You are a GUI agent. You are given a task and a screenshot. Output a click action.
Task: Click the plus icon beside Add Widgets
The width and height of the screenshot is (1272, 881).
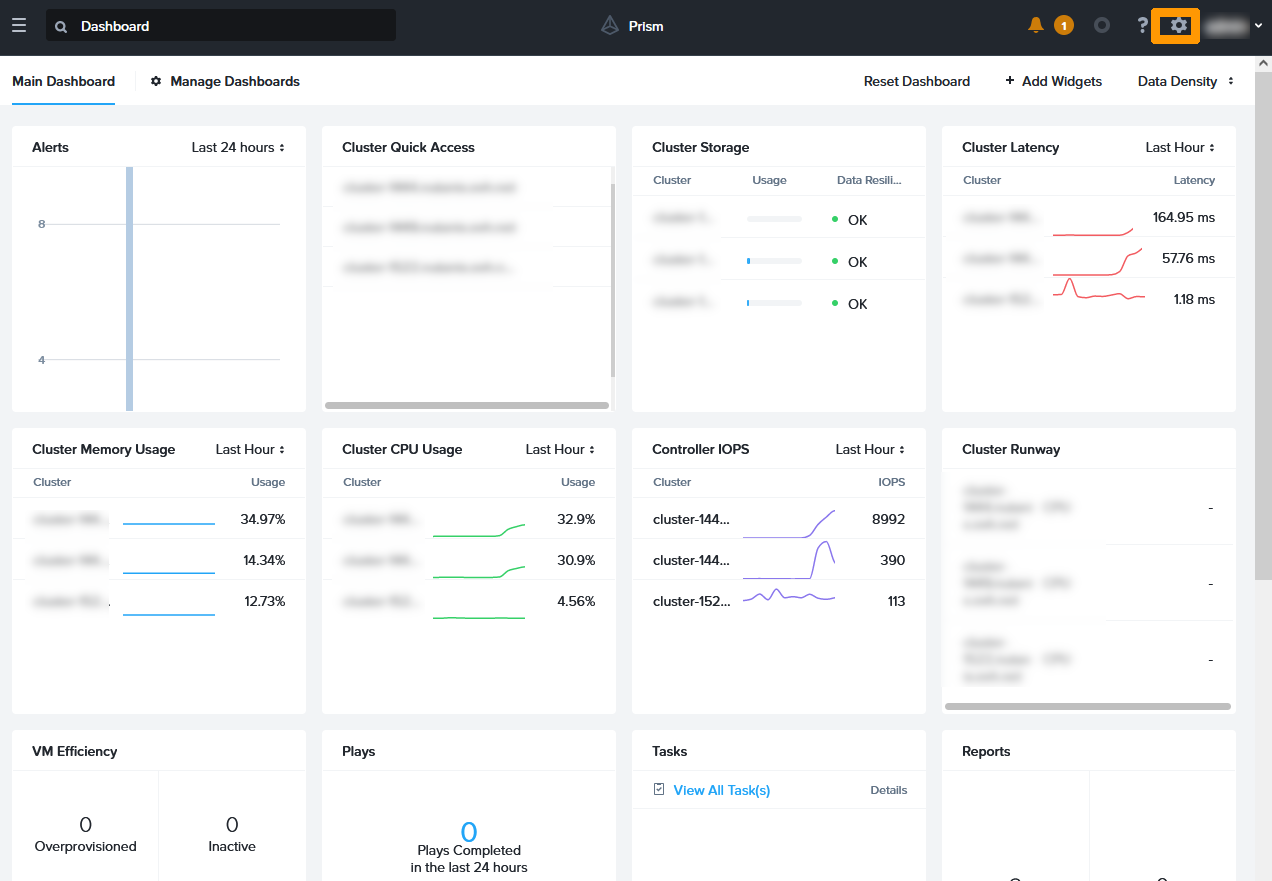[x=1010, y=81]
